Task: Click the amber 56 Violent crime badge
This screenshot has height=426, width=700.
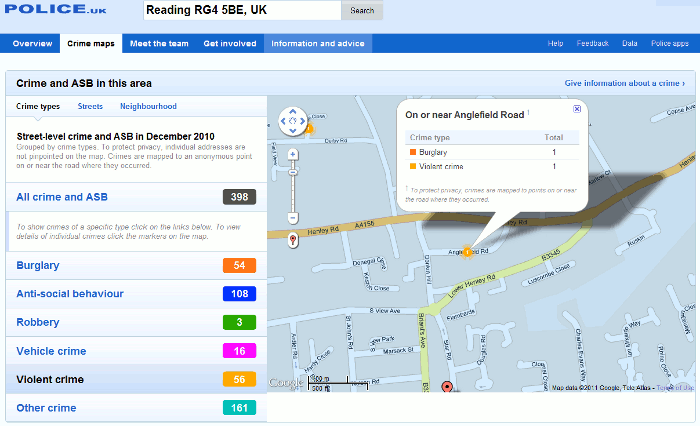Action: [x=239, y=380]
